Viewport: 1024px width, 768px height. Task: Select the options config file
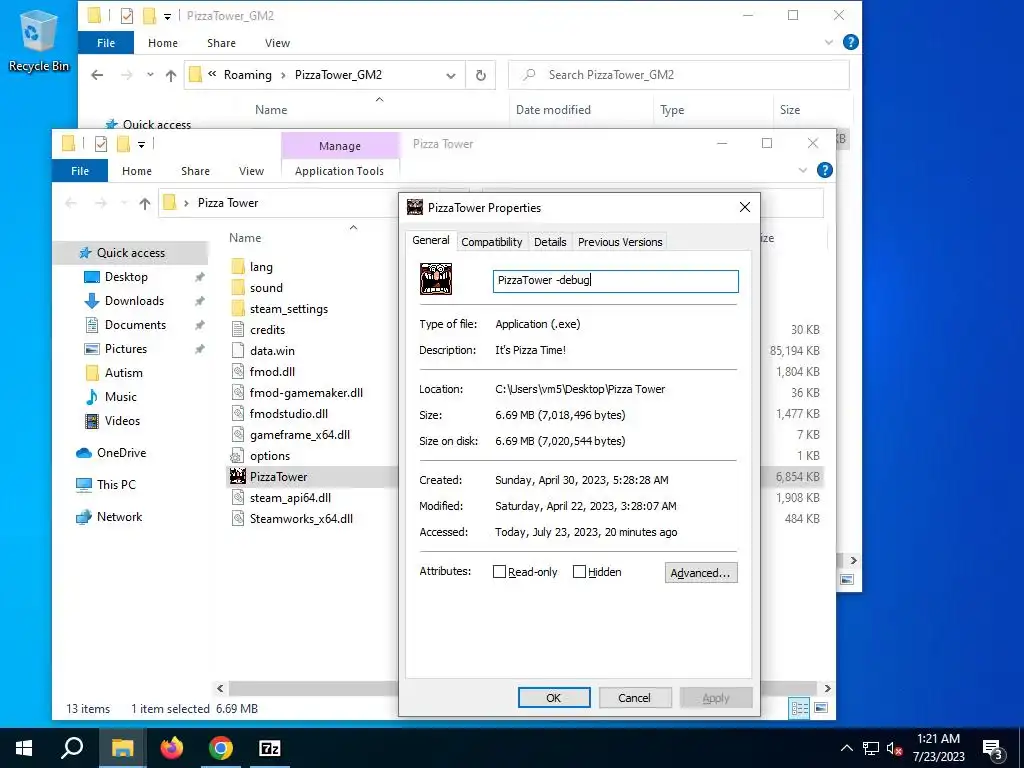coord(269,456)
